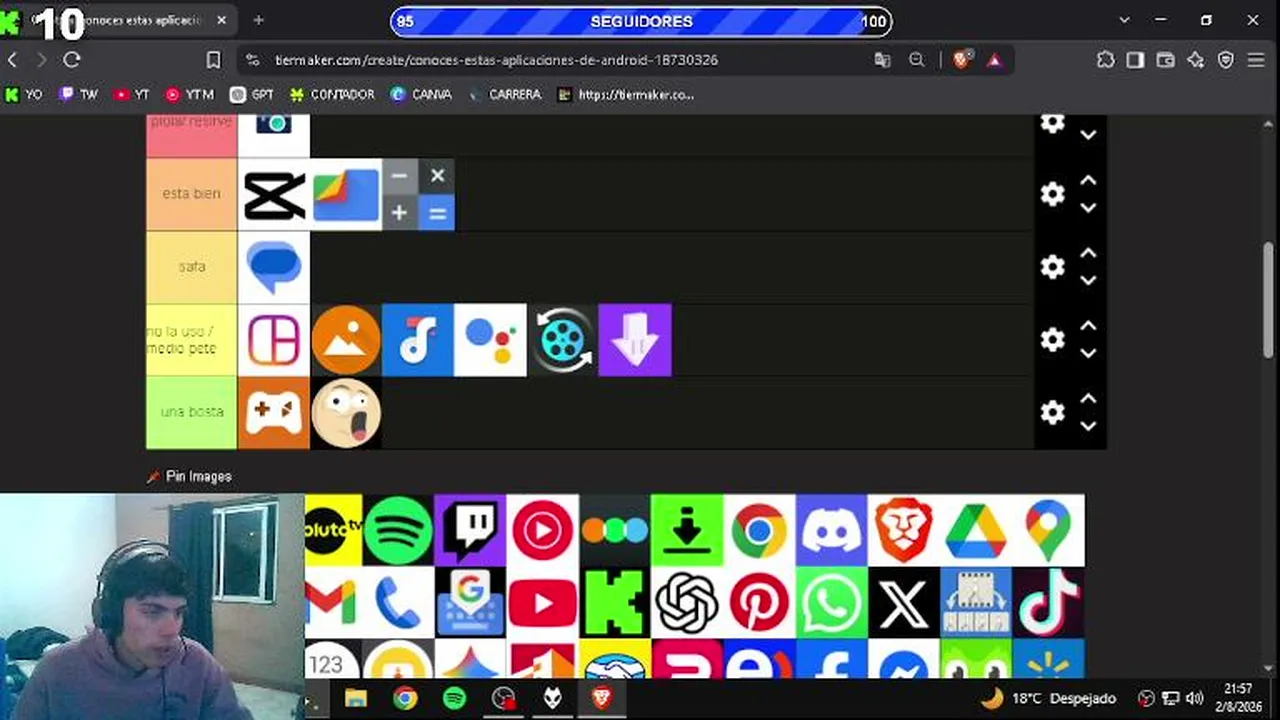The height and width of the screenshot is (720, 1280).
Task: Pick the Calculator app icon
Action: click(418, 194)
